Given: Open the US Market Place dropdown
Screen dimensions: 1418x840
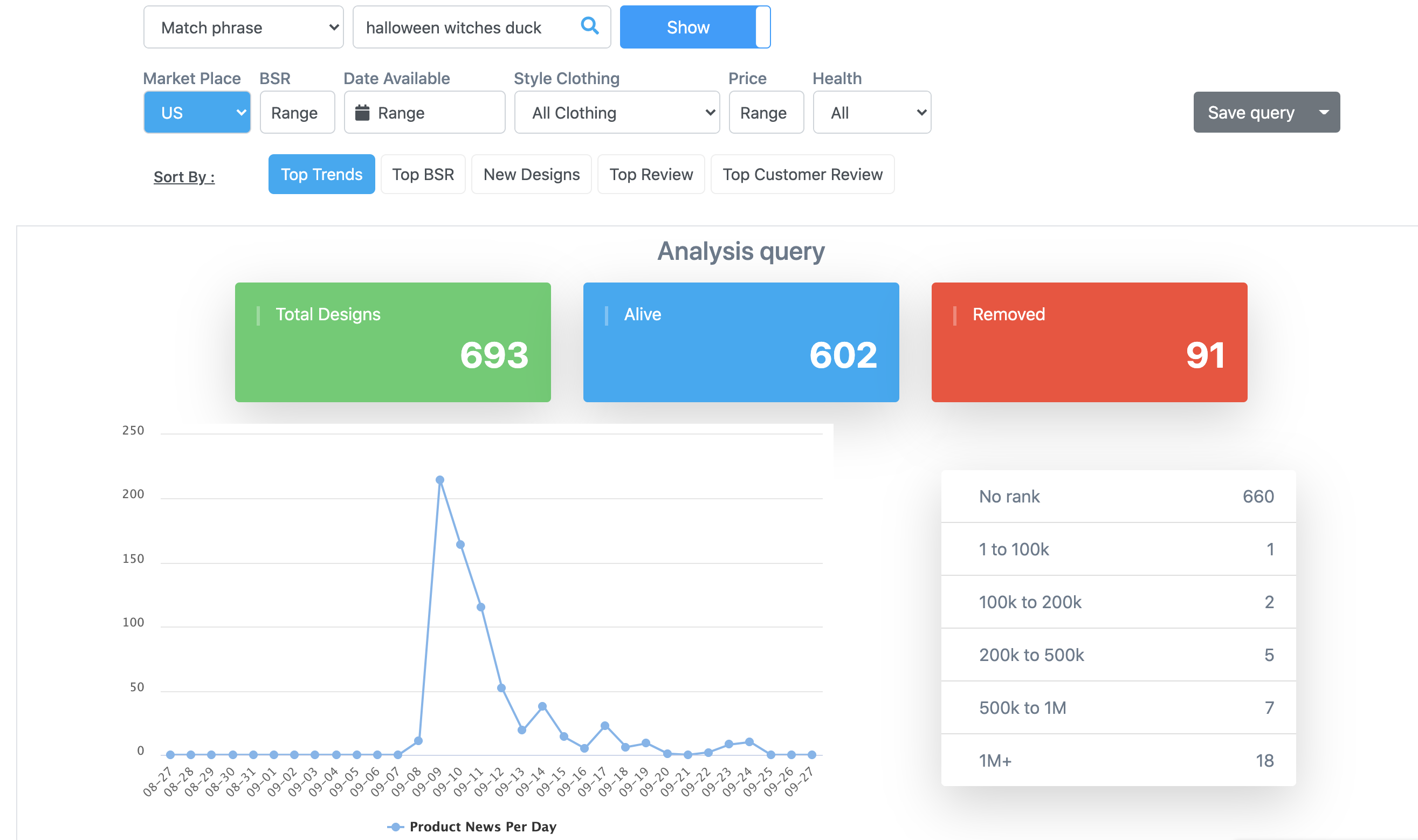Looking at the screenshot, I should coord(197,113).
